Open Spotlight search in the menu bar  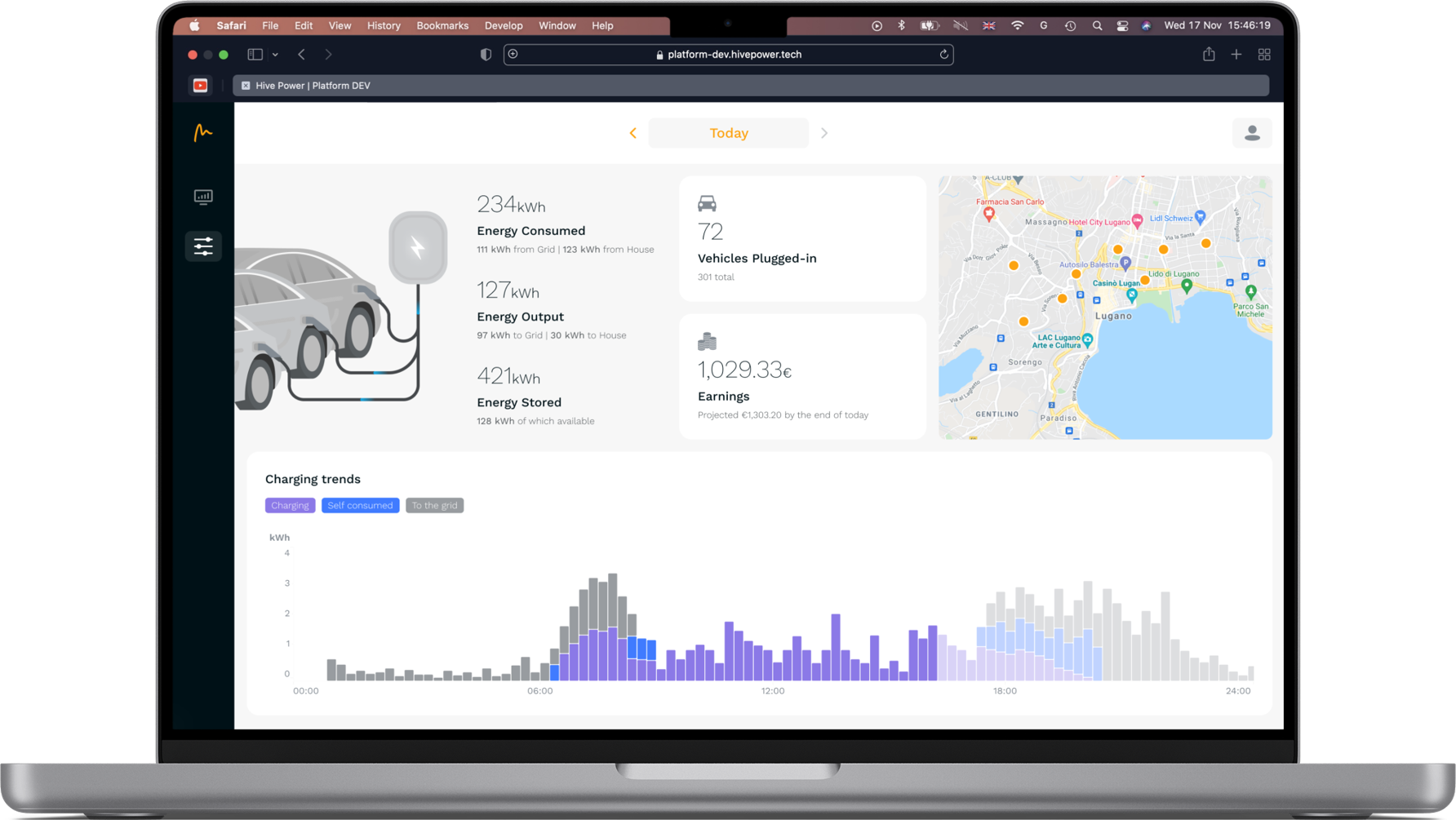click(x=1097, y=25)
